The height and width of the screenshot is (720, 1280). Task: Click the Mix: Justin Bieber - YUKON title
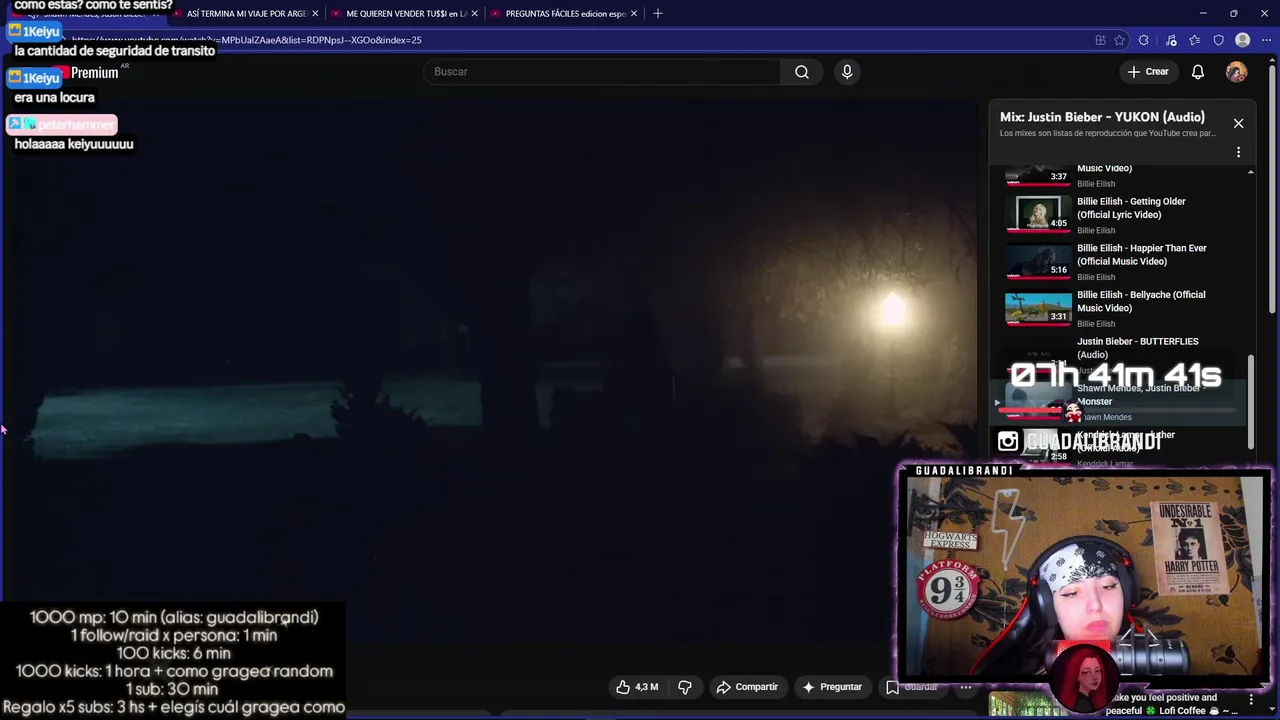point(1102,117)
